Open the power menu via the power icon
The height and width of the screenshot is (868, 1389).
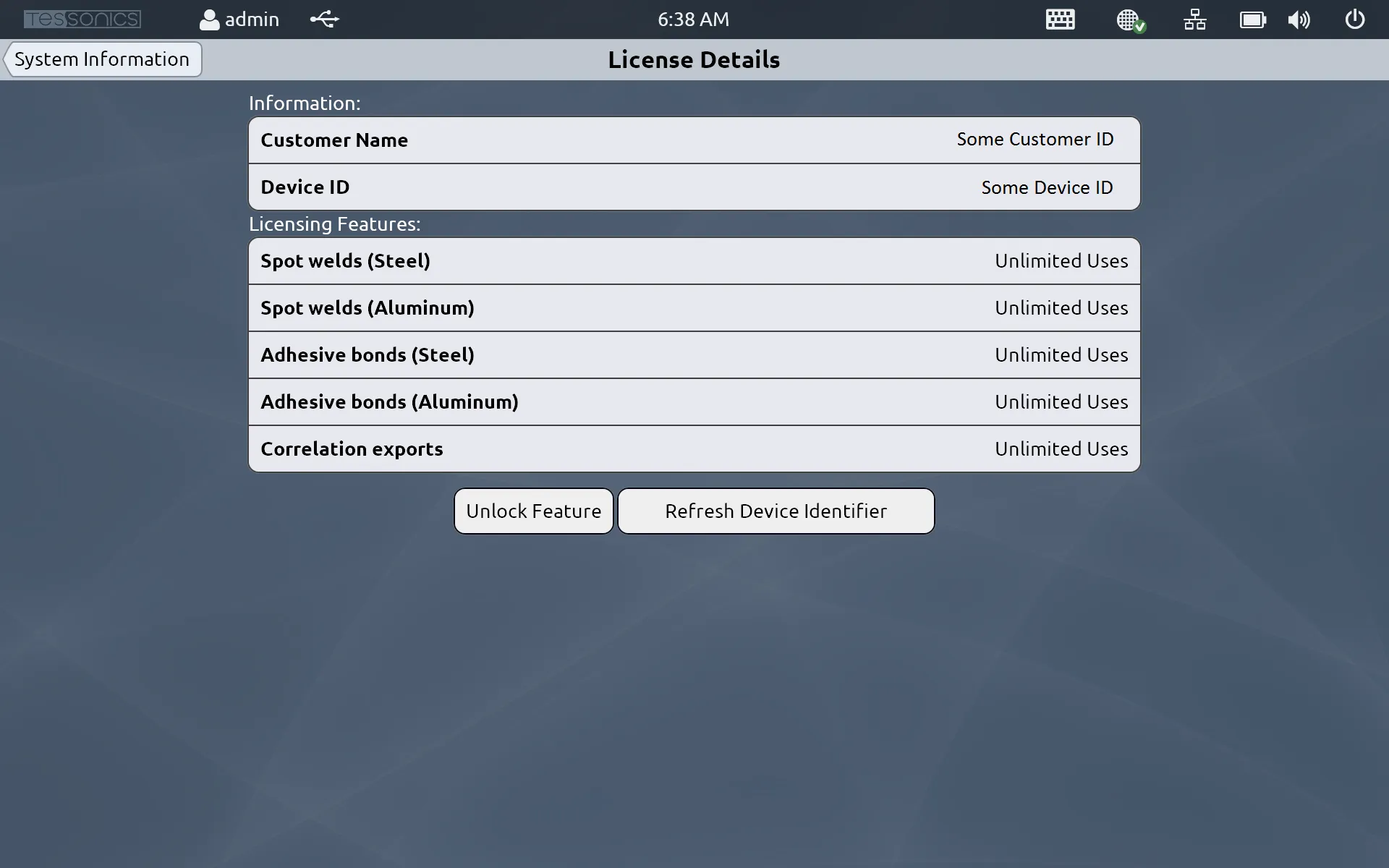click(1354, 20)
